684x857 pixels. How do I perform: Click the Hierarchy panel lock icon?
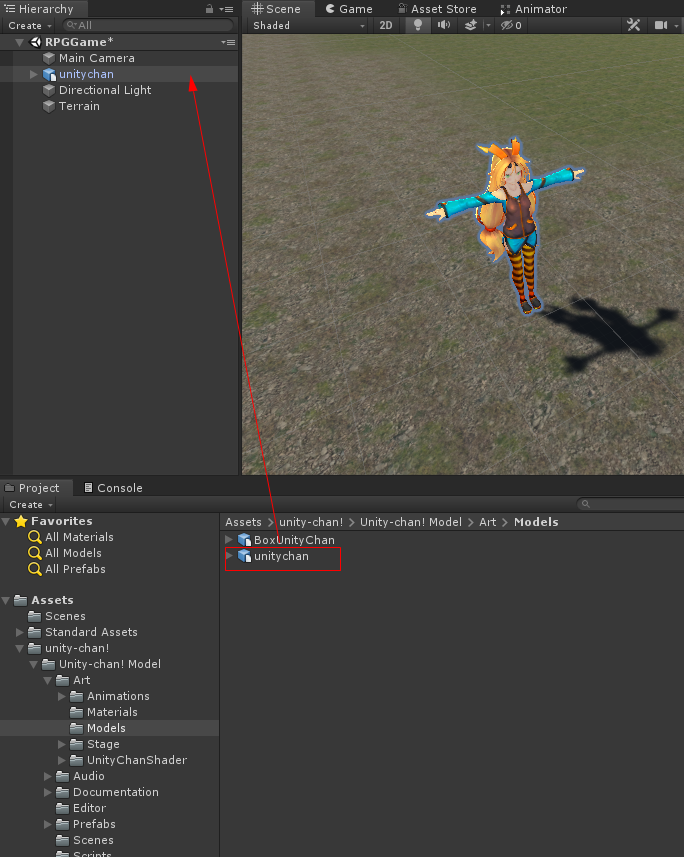click(x=209, y=9)
